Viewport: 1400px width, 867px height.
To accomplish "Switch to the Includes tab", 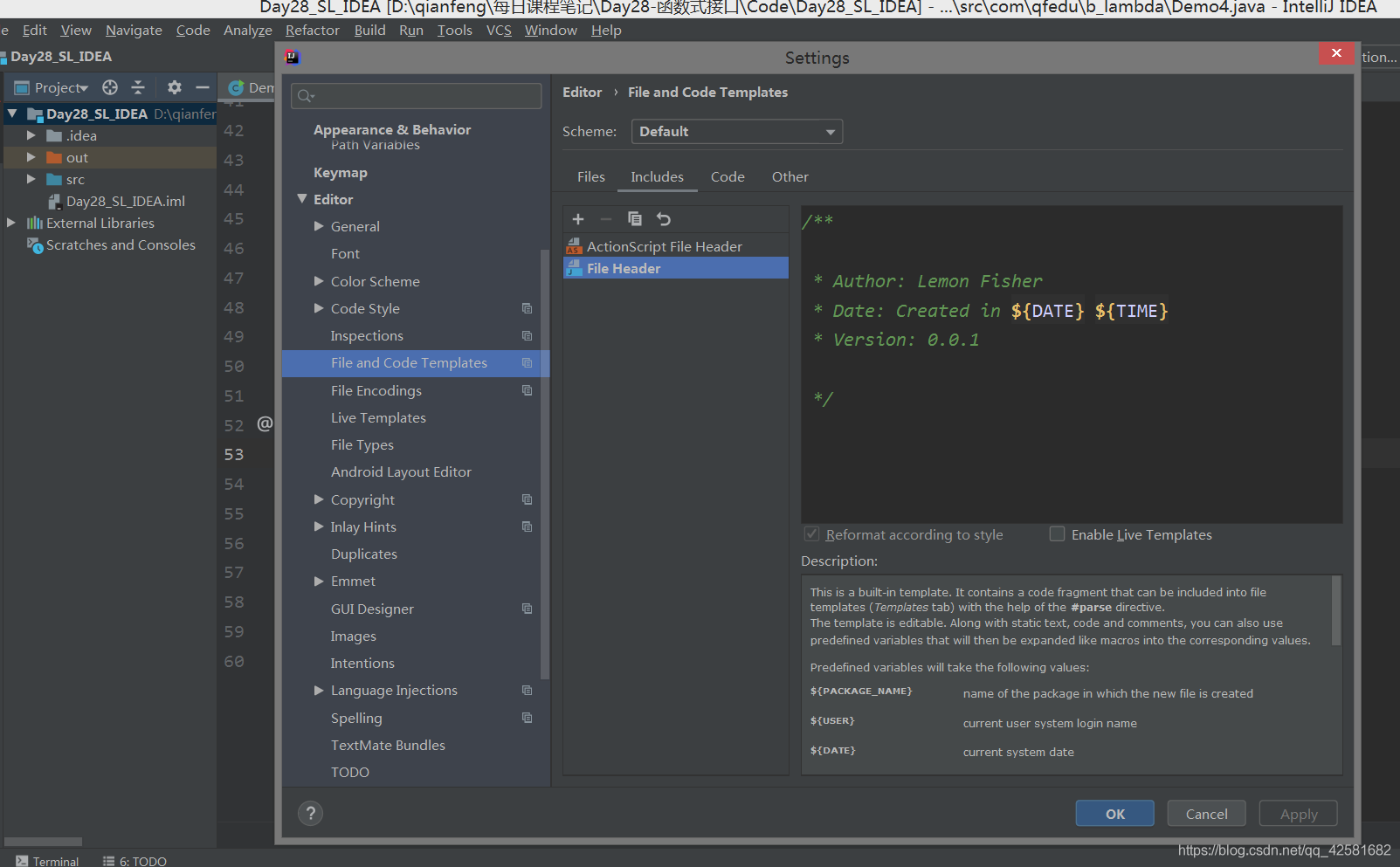I will pyautogui.click(x=658, y=176).
